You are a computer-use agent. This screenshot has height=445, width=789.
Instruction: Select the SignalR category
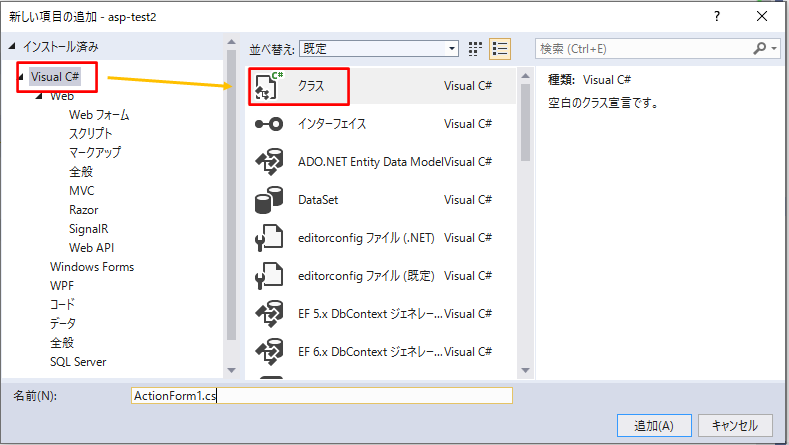89,229
